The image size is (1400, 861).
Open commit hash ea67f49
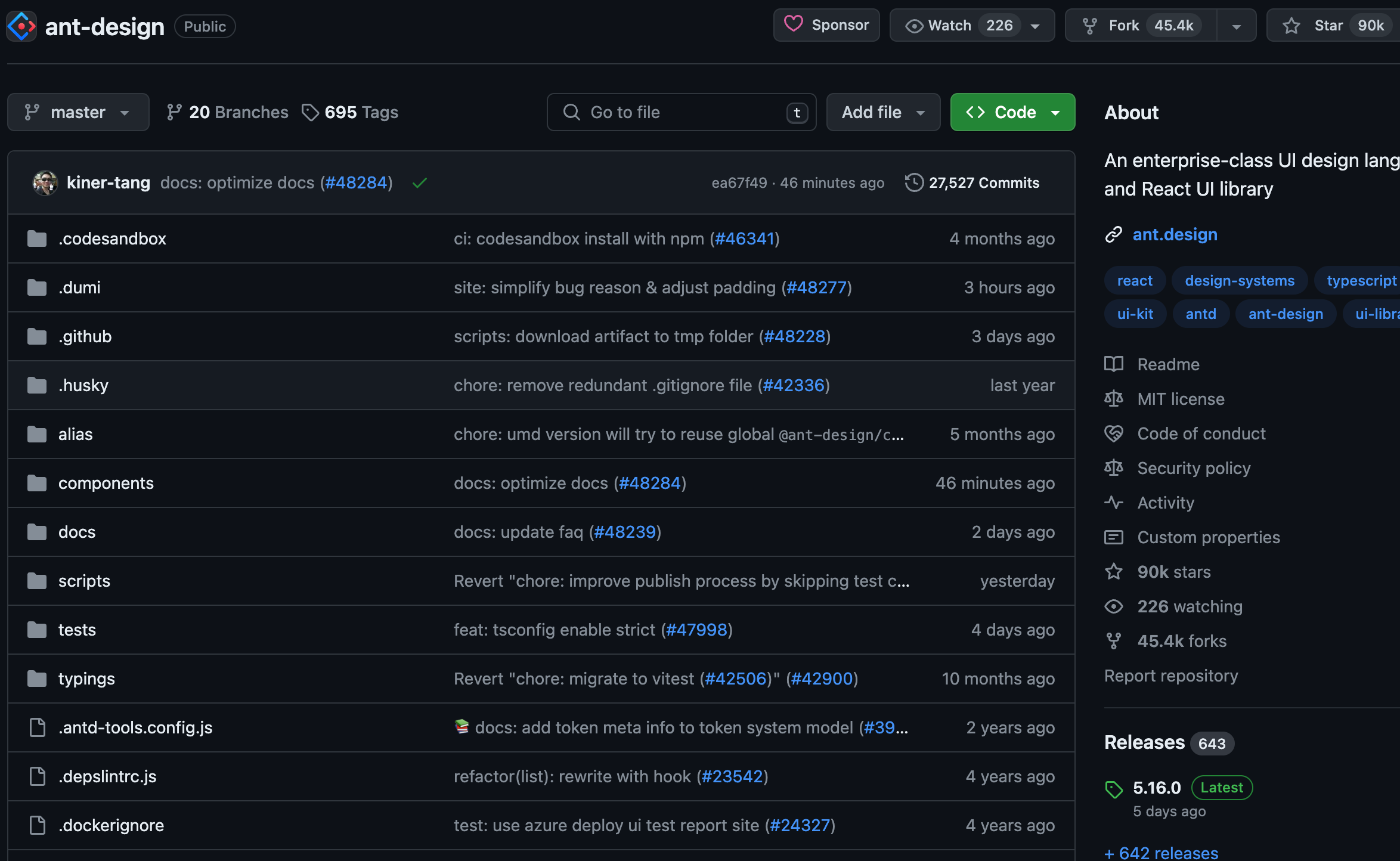739,182
